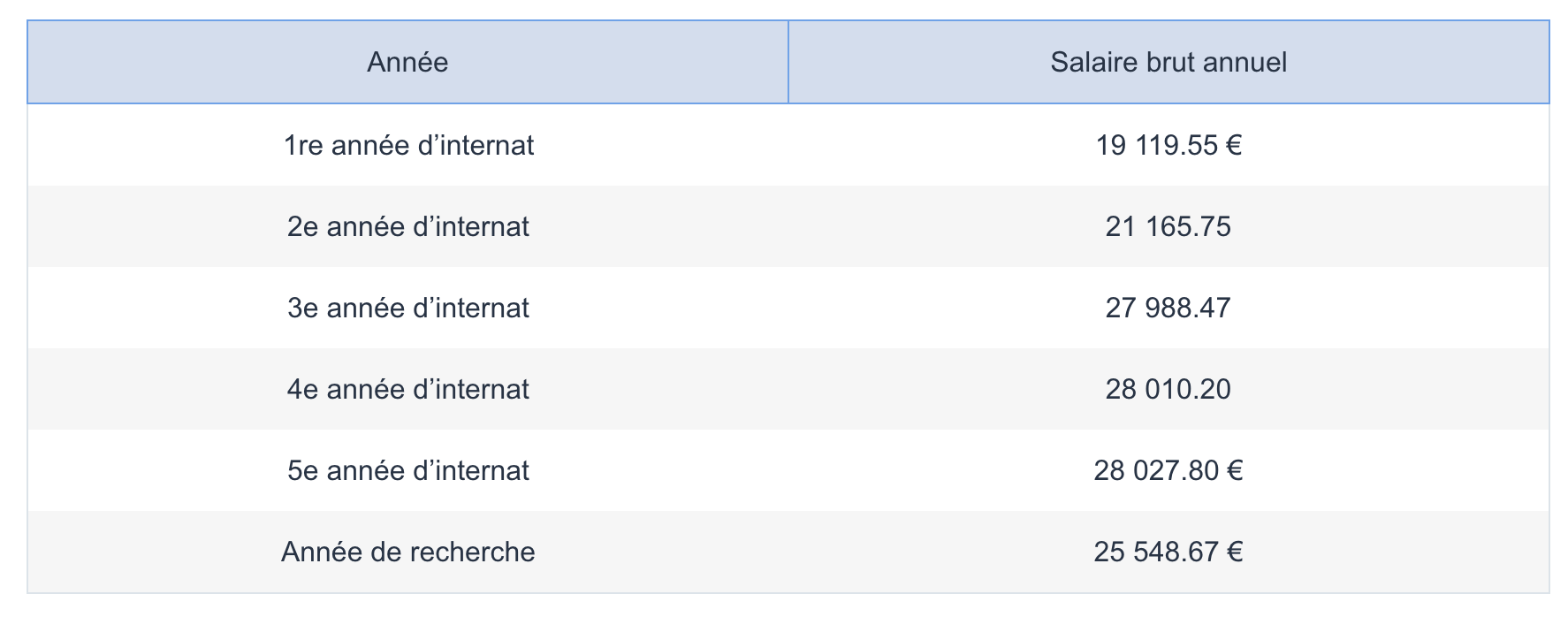Screen dimensions: 1568x617
Task: Select the 2e année d'internat cell
Action: pyautogui.click(x=407, y=226)
